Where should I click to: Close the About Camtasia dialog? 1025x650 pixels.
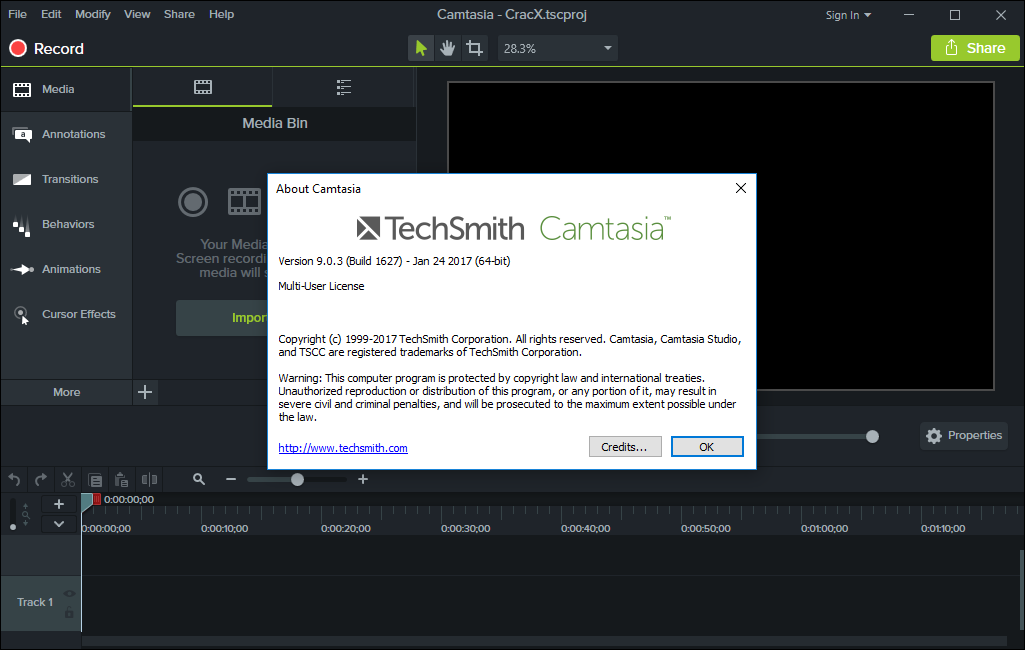(741, 188)
